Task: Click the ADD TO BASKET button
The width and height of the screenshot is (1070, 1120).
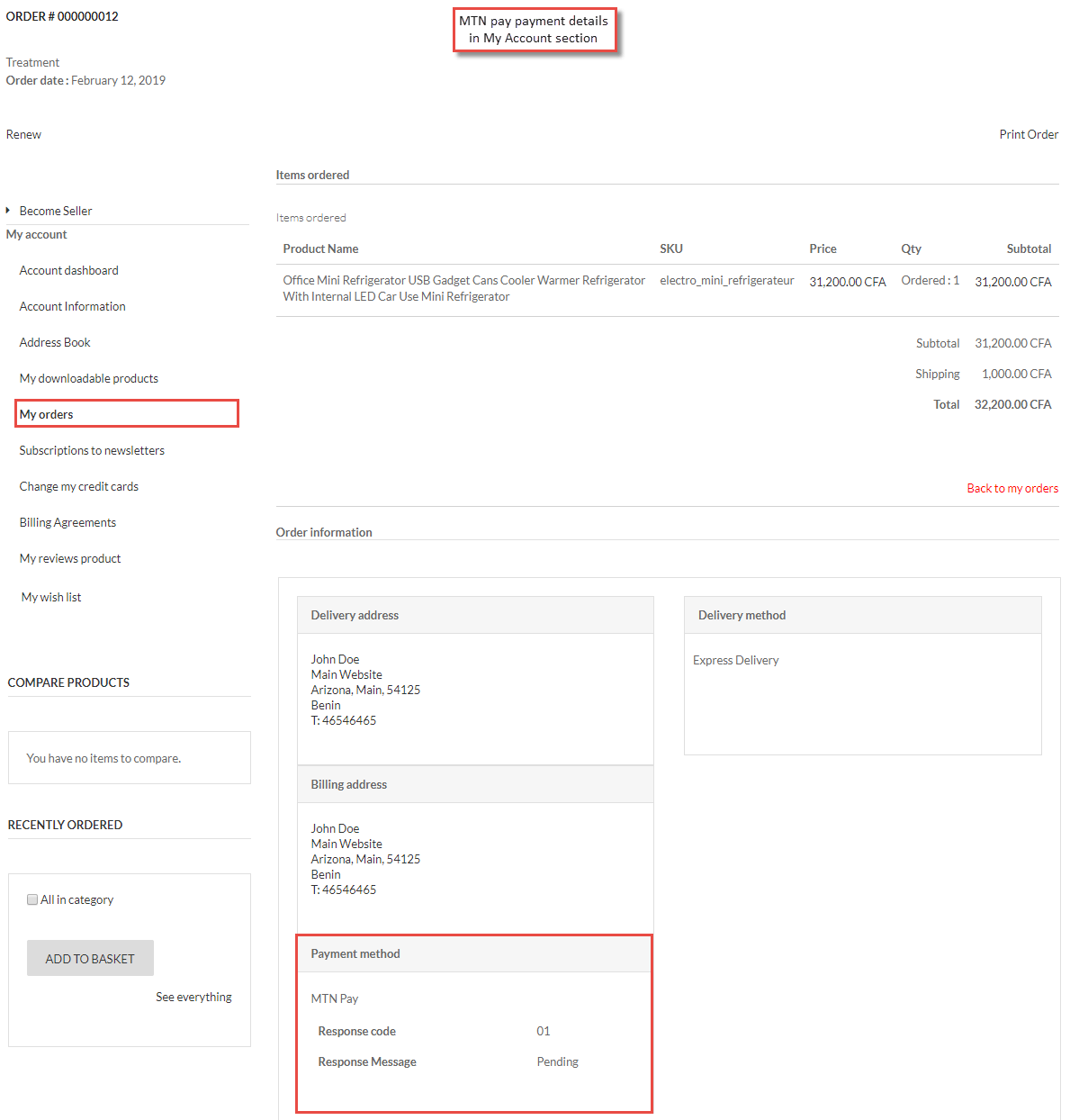Action: coord(90,958)
